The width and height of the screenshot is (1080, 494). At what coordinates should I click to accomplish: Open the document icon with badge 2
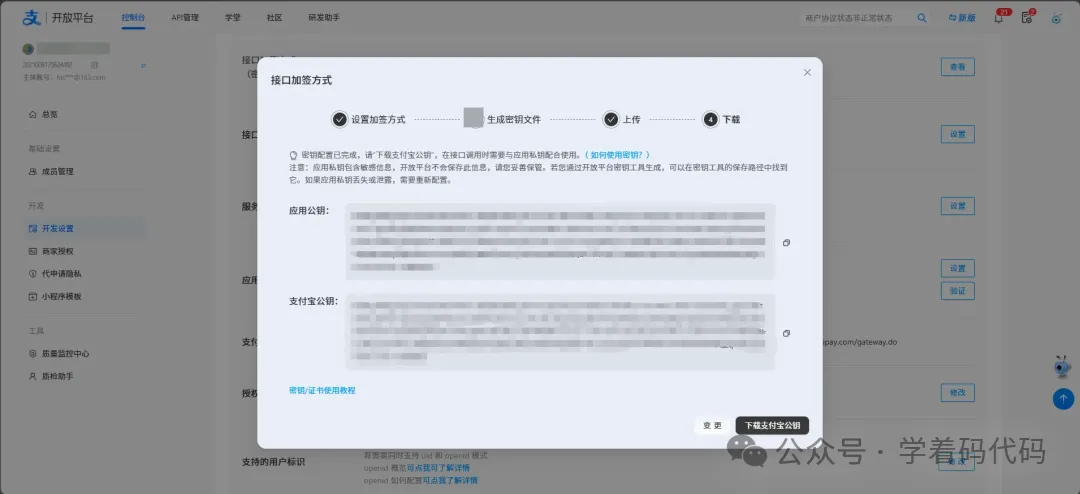[x=1027, y=18]
